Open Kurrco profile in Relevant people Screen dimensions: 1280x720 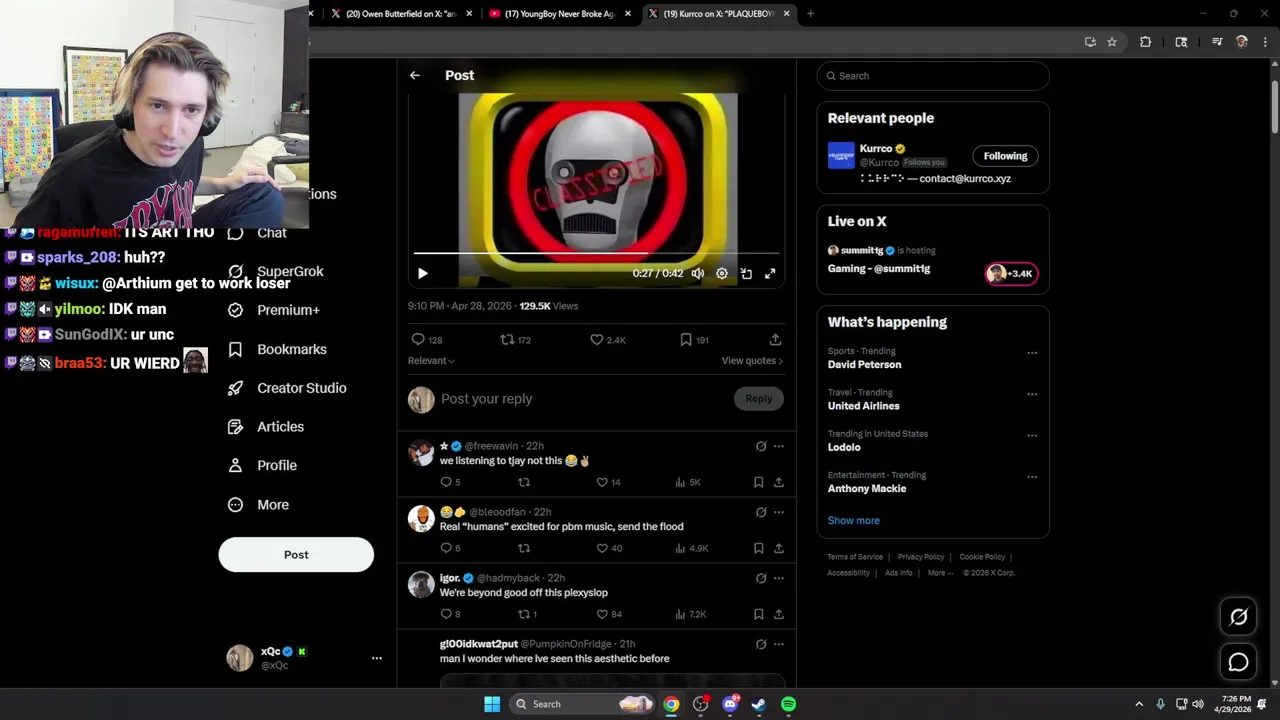click(876, 149)
